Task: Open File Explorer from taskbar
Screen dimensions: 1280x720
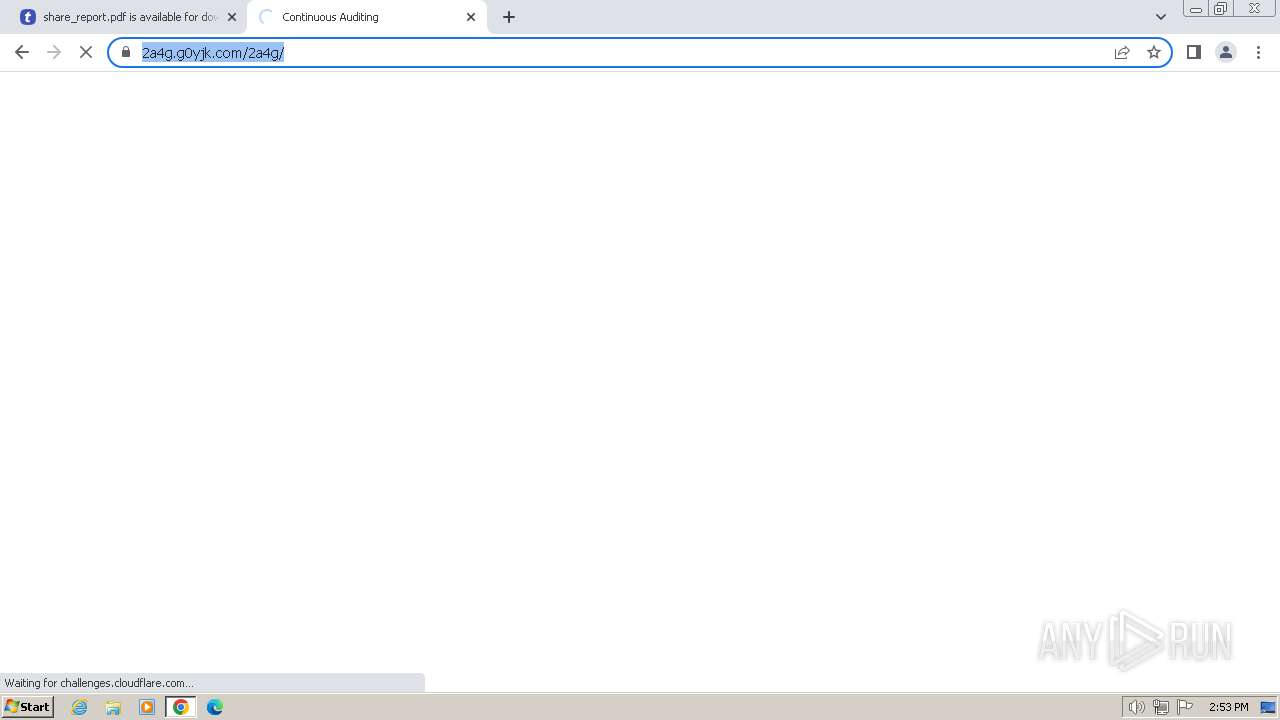Action: click(113, 707)
